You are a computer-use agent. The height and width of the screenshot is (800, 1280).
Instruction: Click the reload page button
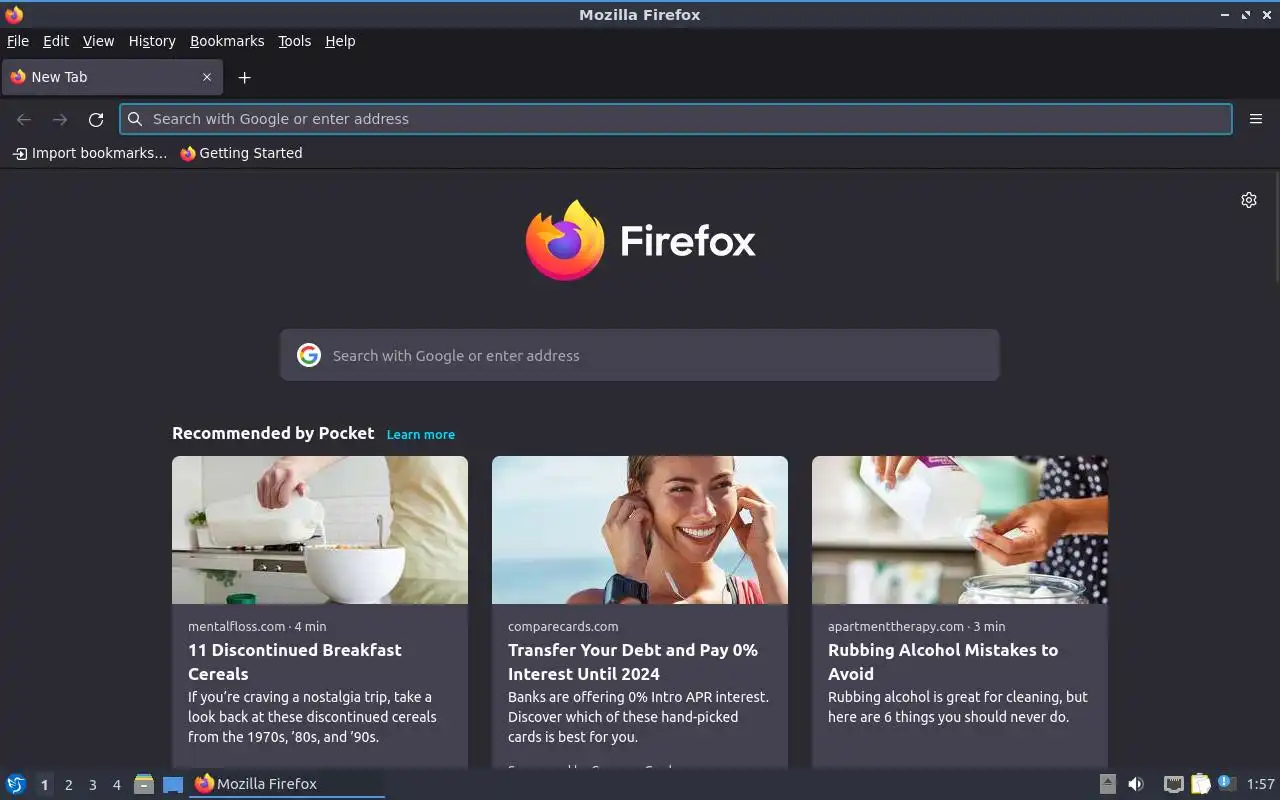[96, 119]
